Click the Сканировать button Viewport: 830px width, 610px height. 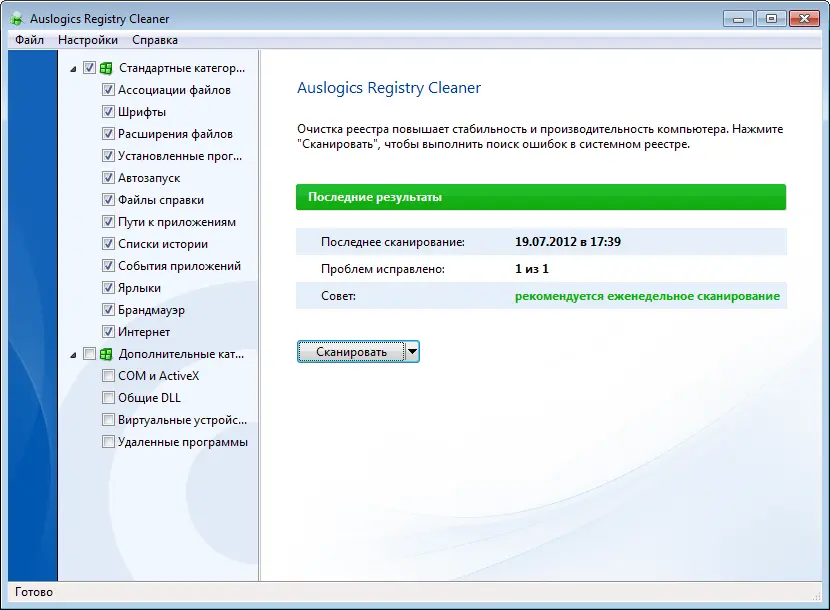tap(351, 352)
